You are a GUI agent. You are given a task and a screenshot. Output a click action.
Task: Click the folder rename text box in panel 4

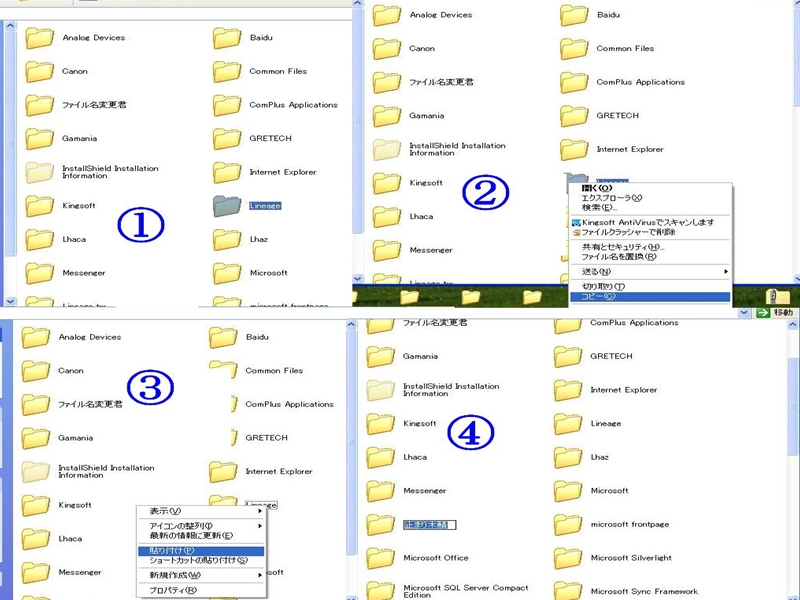(429, 524)
